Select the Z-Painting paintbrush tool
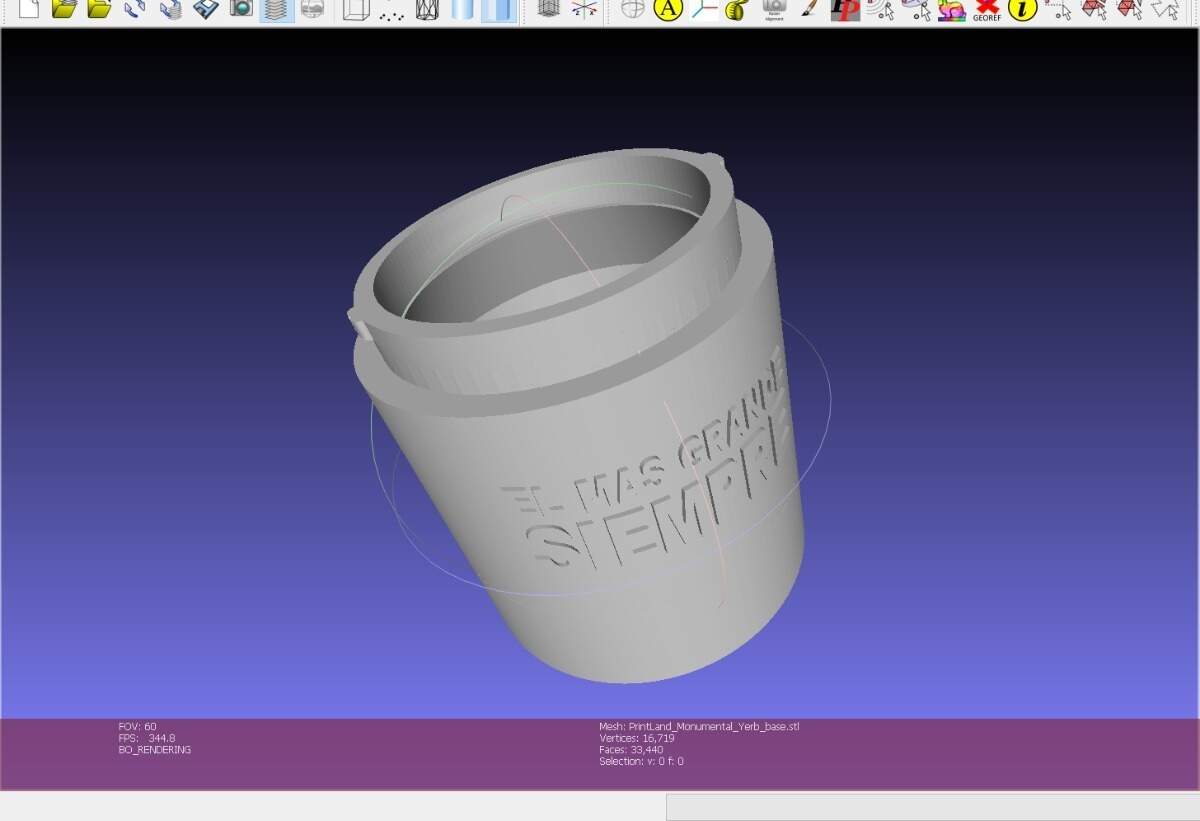1200x821 pixels. point(809,9)
